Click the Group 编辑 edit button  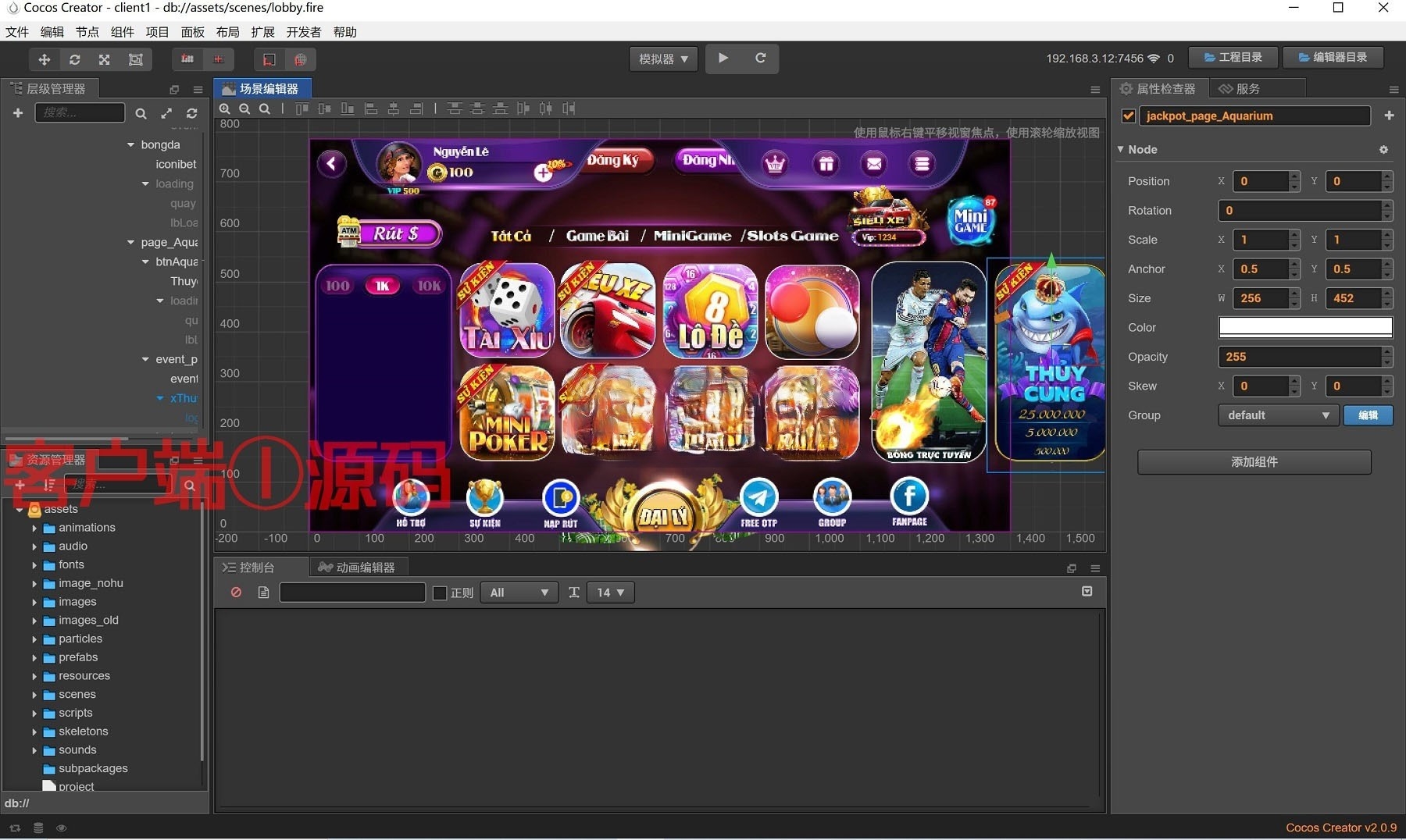point(1368,415)
